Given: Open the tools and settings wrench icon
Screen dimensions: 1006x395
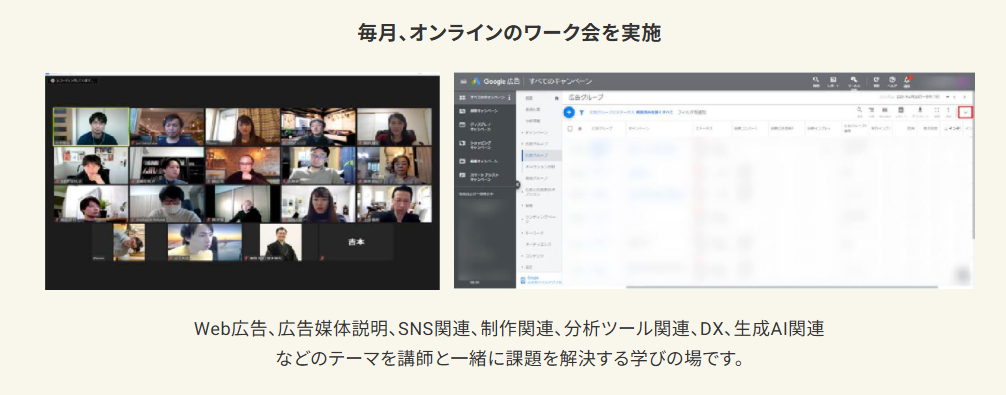Looking at the screenshot, I should (854, 81).
